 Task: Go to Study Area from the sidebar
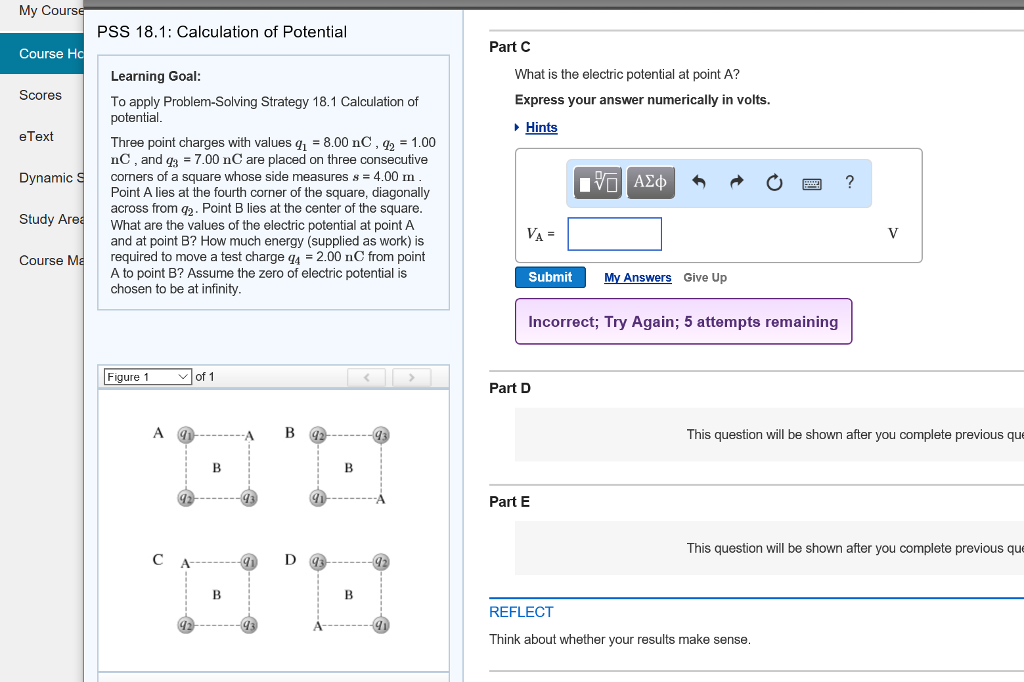[48, 219]
